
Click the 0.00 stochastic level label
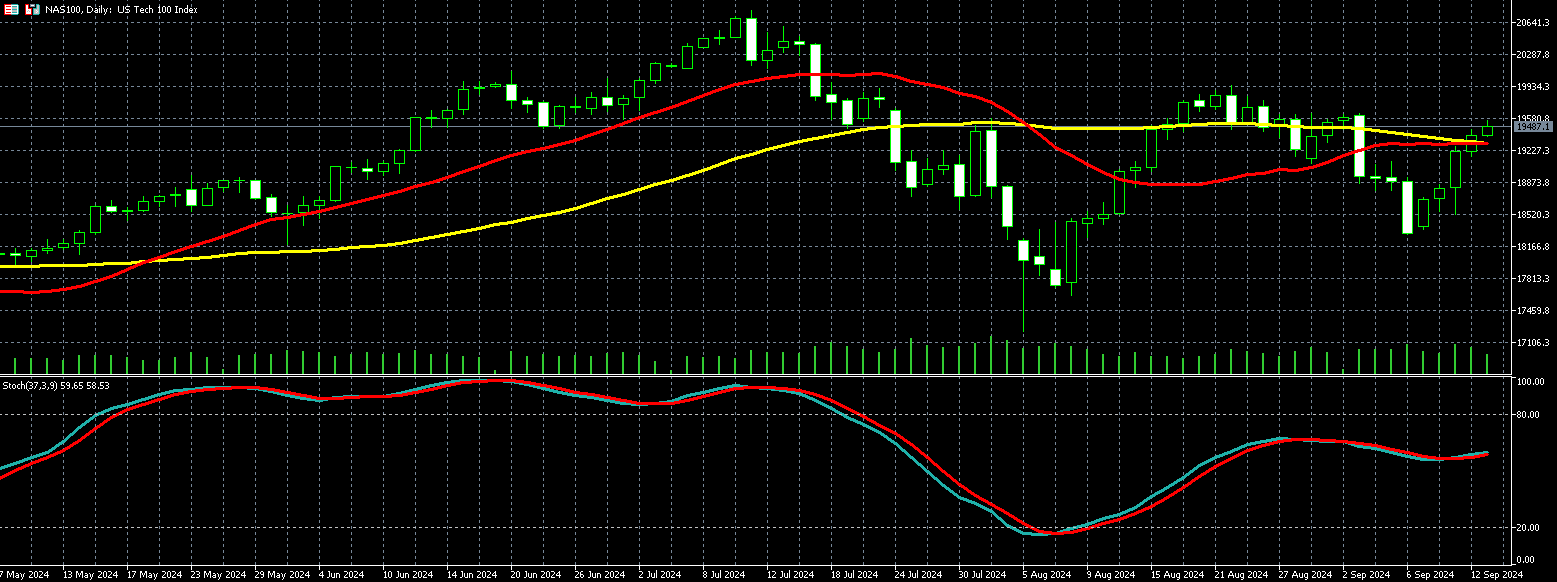coord(1526,559)
